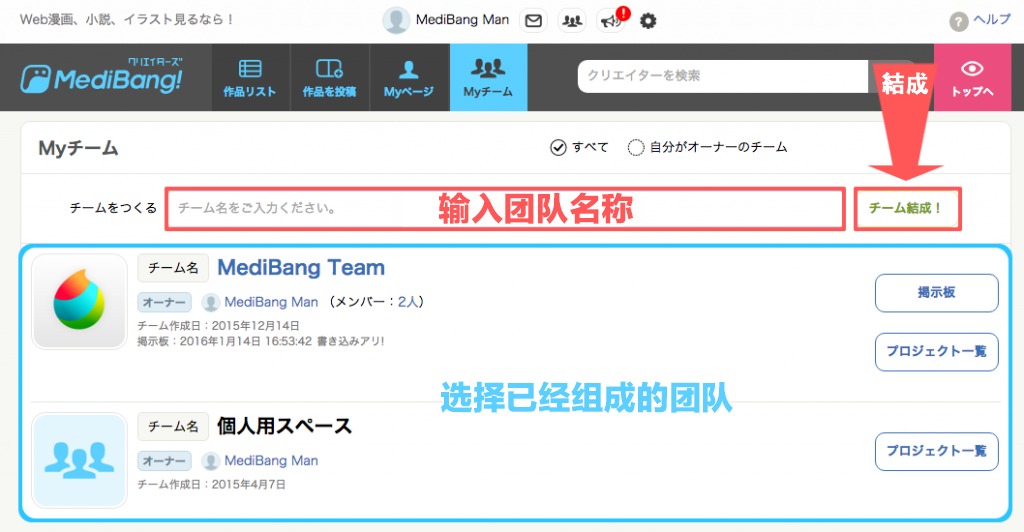
Task: Select 自分がオーナーのチーム radio option
Action: 635,148
